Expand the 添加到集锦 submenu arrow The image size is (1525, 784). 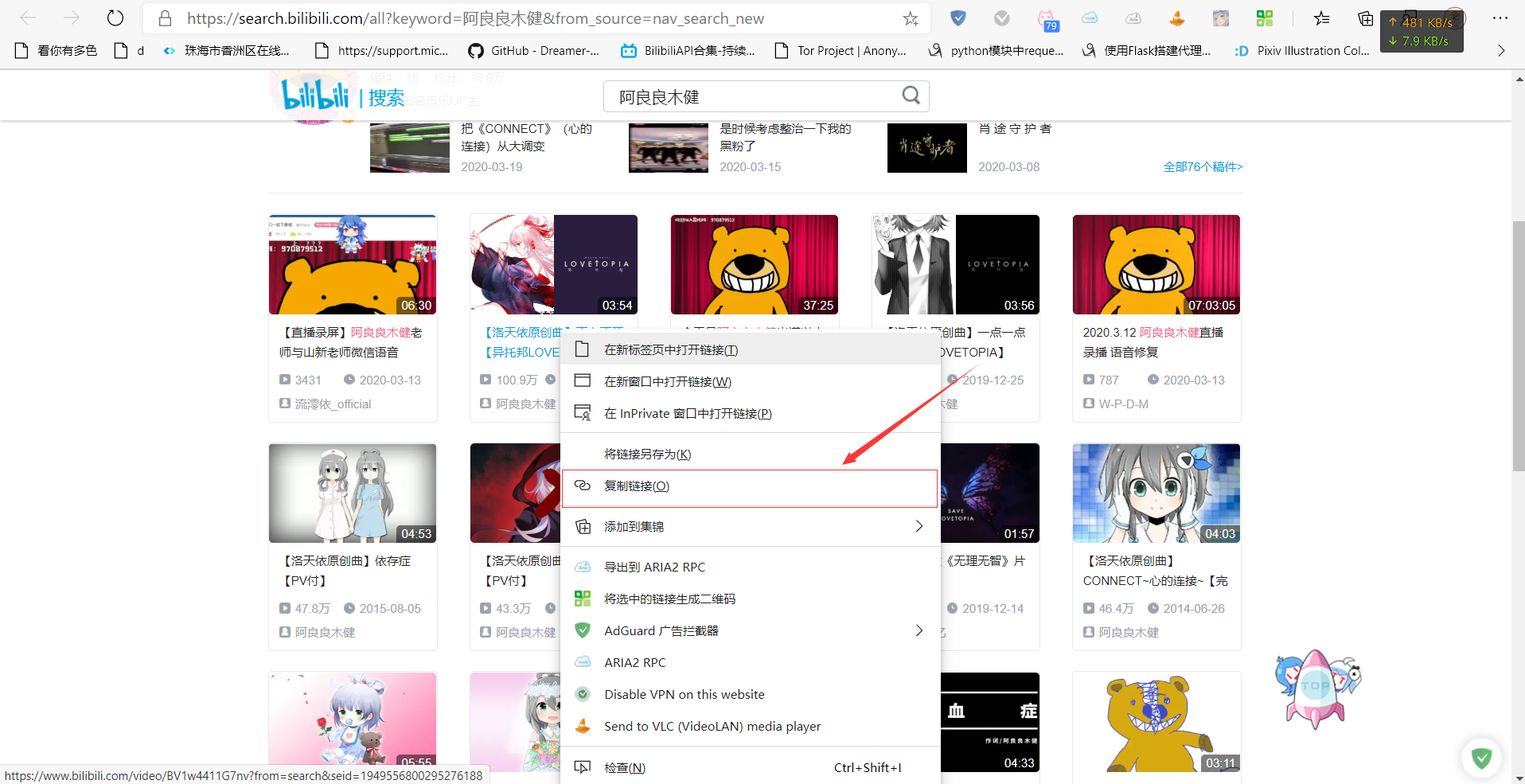[919, 526]
